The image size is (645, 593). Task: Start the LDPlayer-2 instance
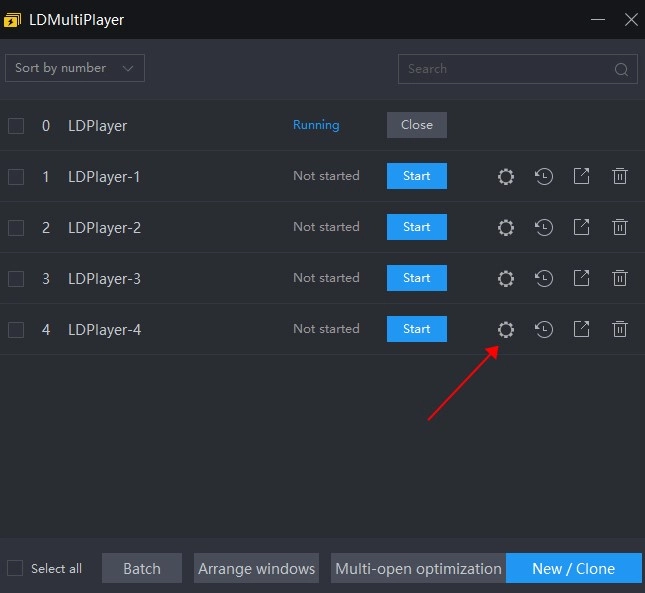pos(417,227)
